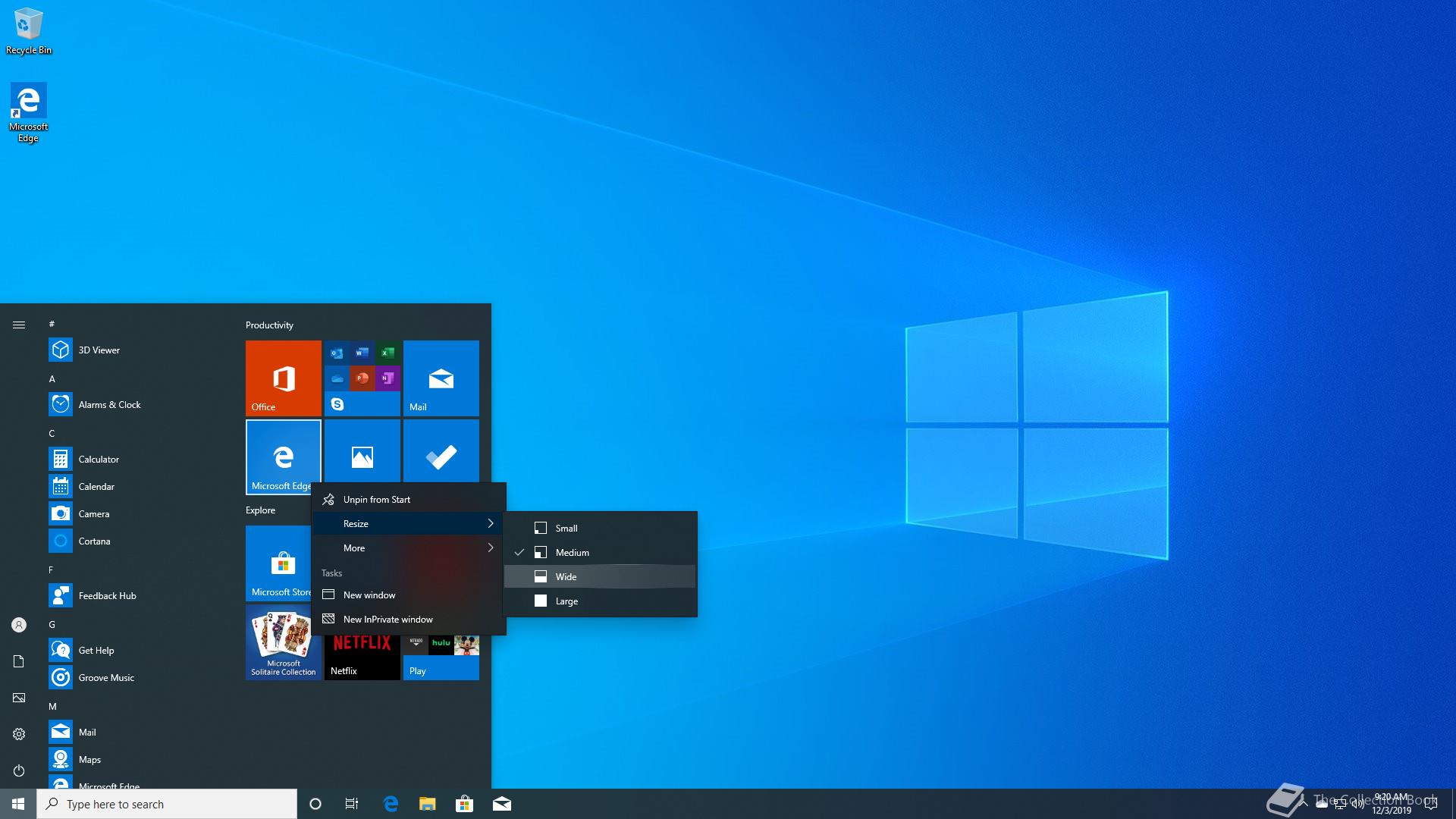The height and width of the screenshot is (819, 1456).
Task: Open Microsoft Store from the taskbar
Action: pos(464,804)
